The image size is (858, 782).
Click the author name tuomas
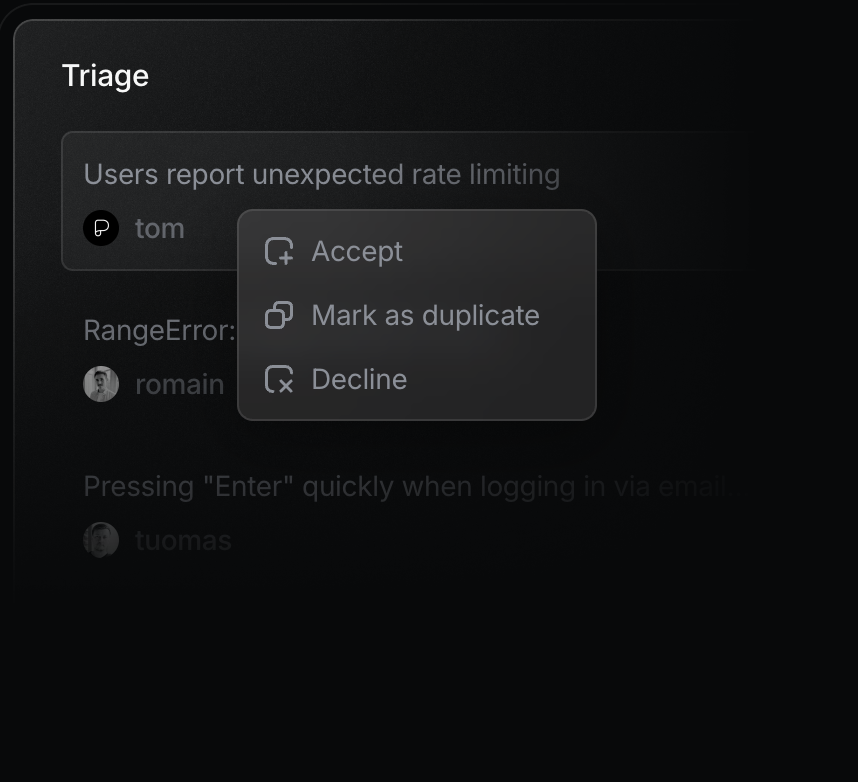pos(183,540)
